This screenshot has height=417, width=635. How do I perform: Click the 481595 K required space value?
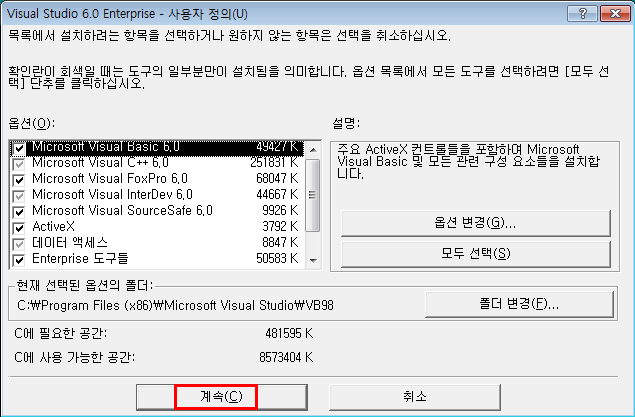click(289, 334)
